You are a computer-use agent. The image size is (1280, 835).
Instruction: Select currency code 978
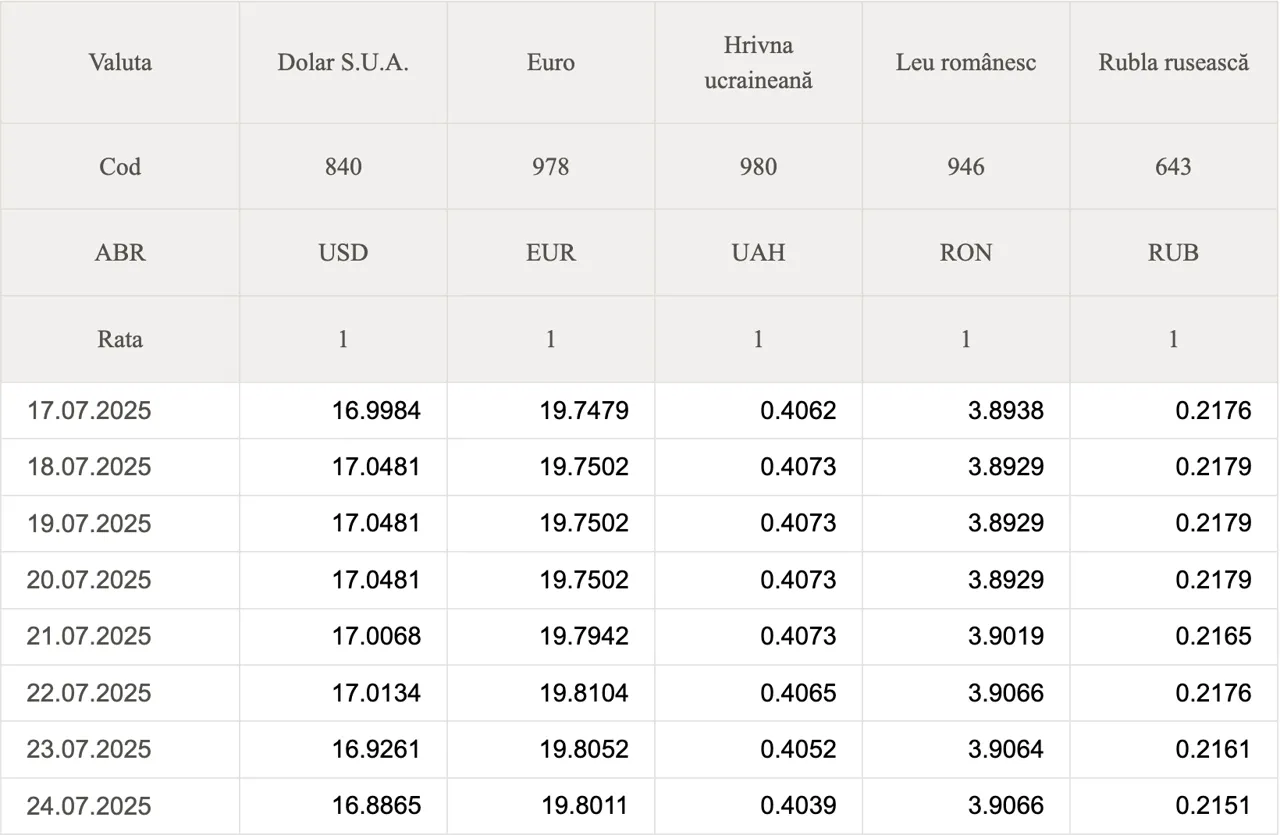coord(551,166)
